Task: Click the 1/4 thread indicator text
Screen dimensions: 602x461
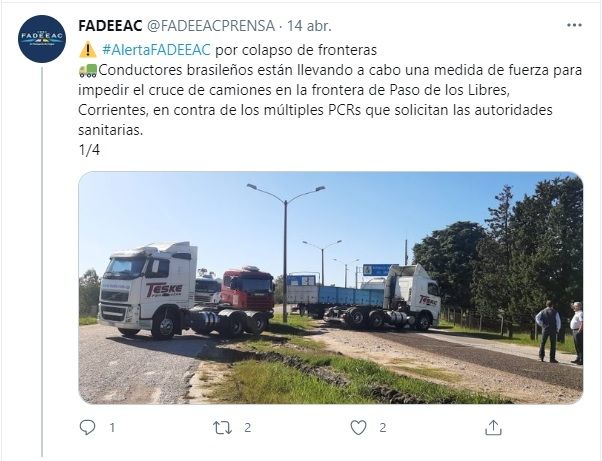Action: (x=89, y=150)
